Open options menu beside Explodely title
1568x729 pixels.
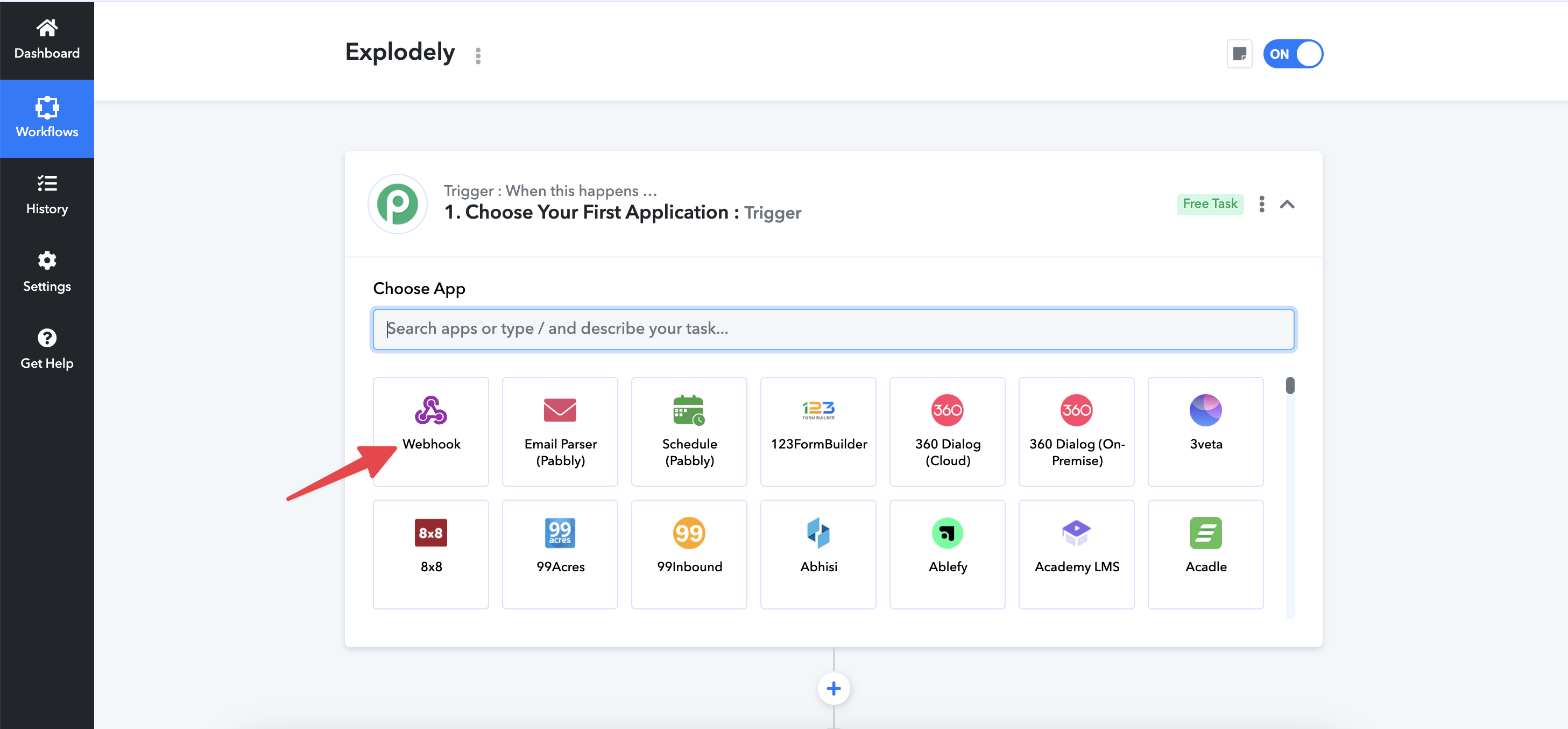pyautogui.click(x=478, y=56)
